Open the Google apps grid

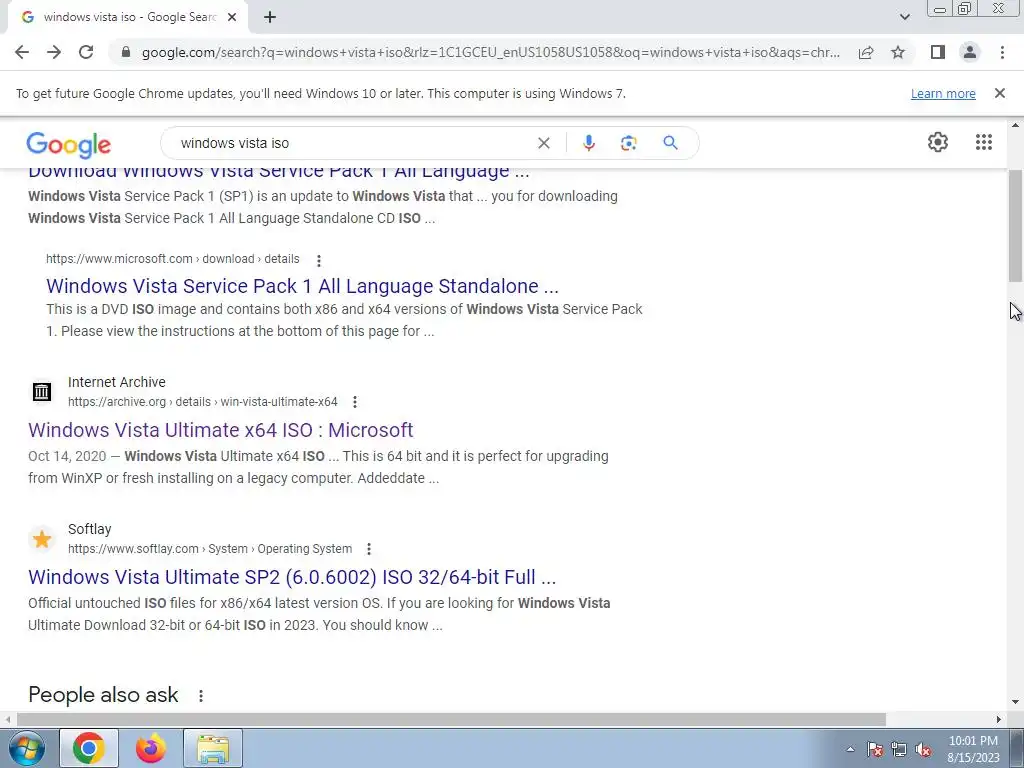click(984, 142)
